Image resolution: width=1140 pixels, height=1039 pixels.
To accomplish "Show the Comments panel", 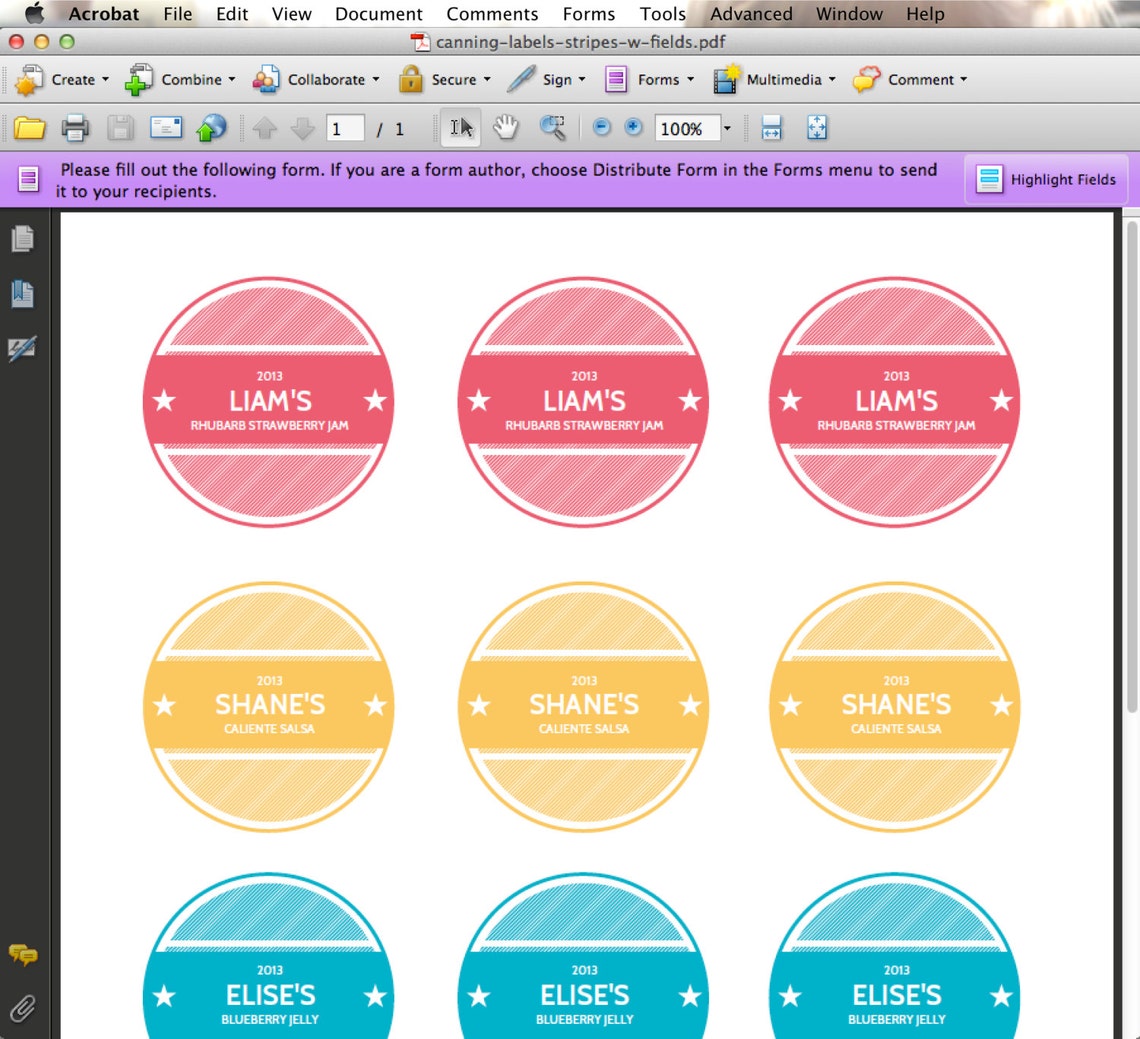I will pos(22,956).
